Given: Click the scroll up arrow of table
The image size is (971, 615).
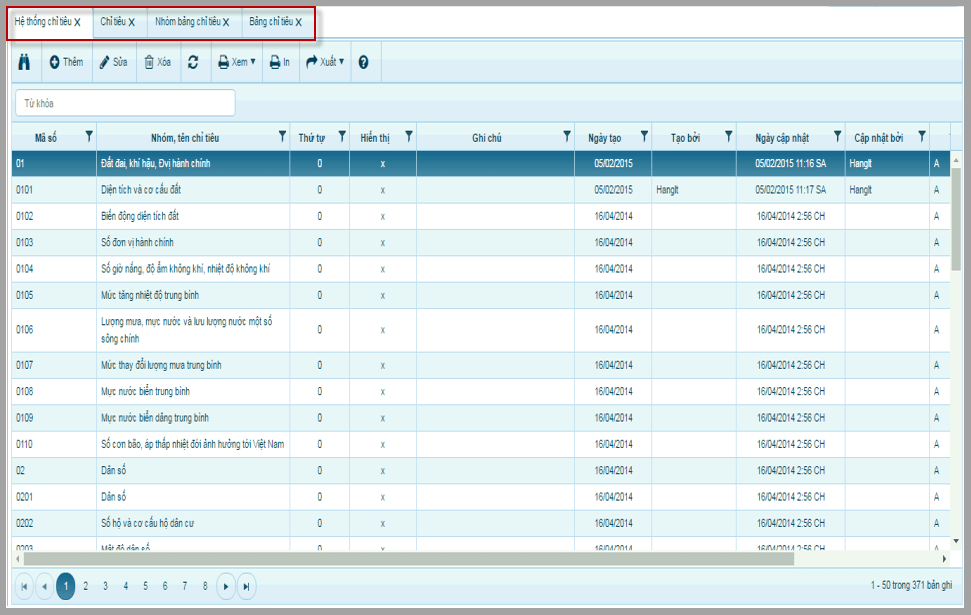Looking at the screenshot, I should tap(956, 159).
